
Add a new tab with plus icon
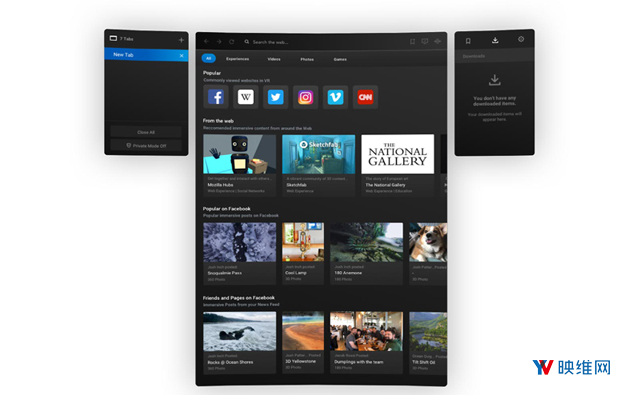point(181,40)
